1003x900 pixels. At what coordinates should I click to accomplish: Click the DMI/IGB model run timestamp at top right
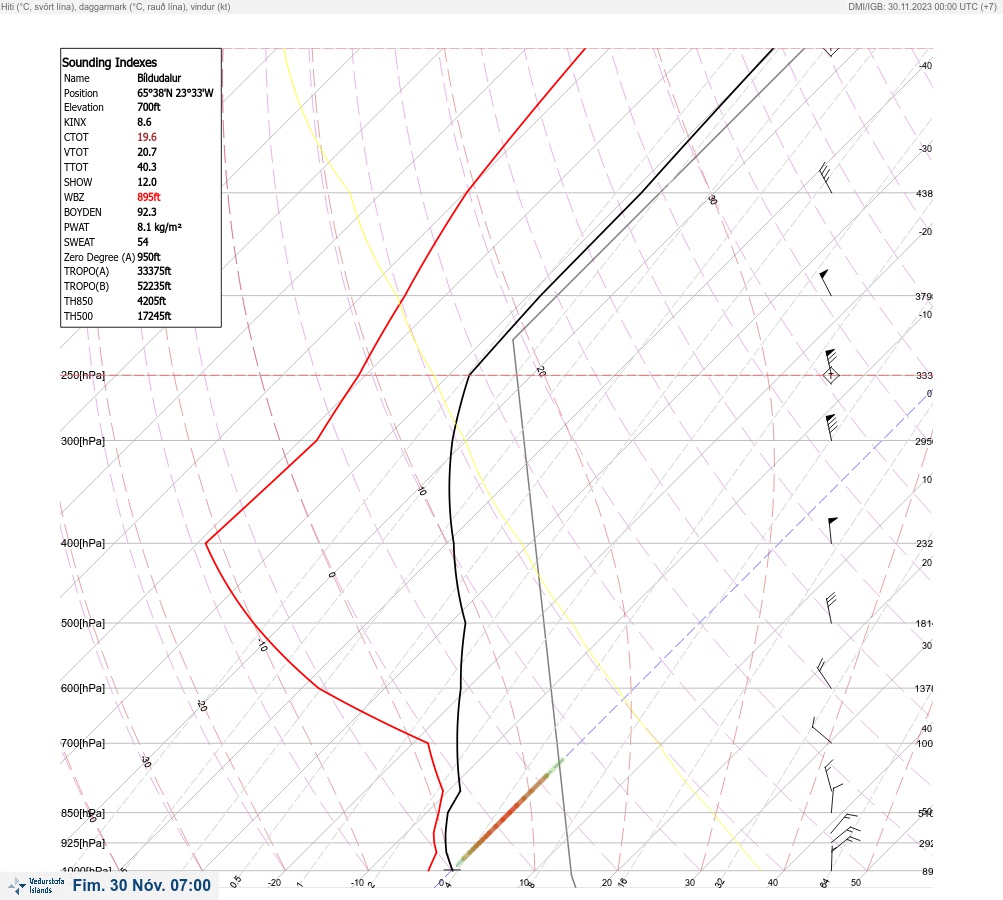point(922,7)
